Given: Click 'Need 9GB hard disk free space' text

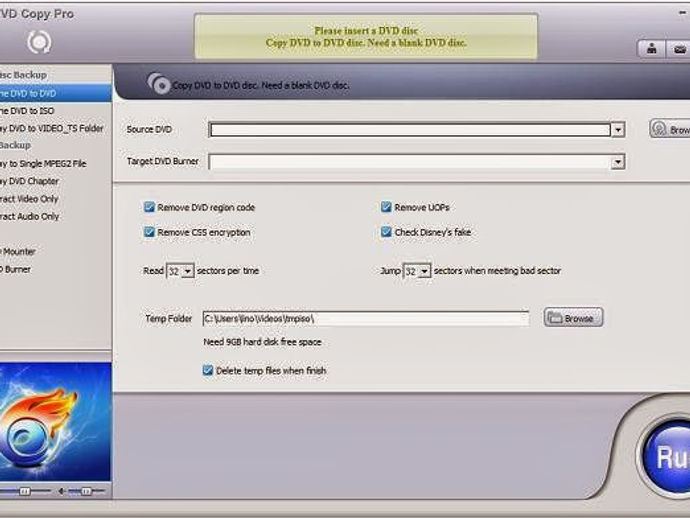Looking at the screenshot, I should (262, 342).
